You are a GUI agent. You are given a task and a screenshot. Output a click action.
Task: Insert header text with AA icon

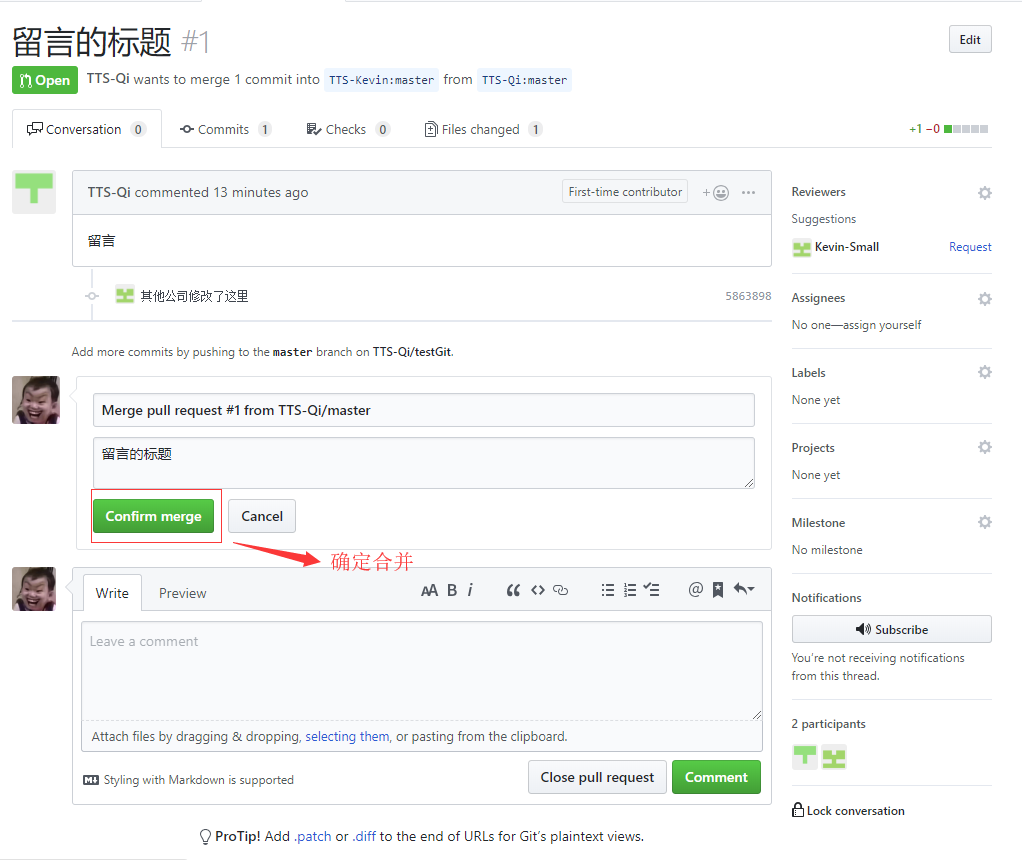tap(429, 591)
